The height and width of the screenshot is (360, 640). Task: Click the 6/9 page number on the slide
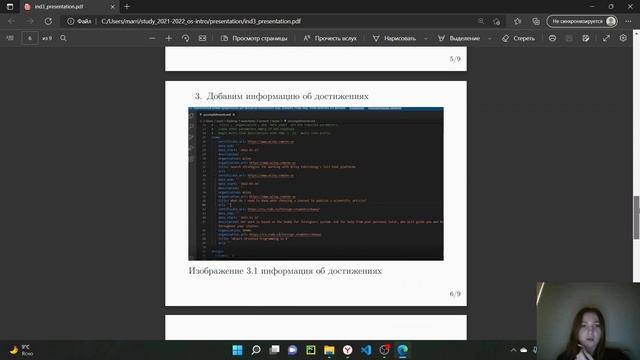point(455,294)
